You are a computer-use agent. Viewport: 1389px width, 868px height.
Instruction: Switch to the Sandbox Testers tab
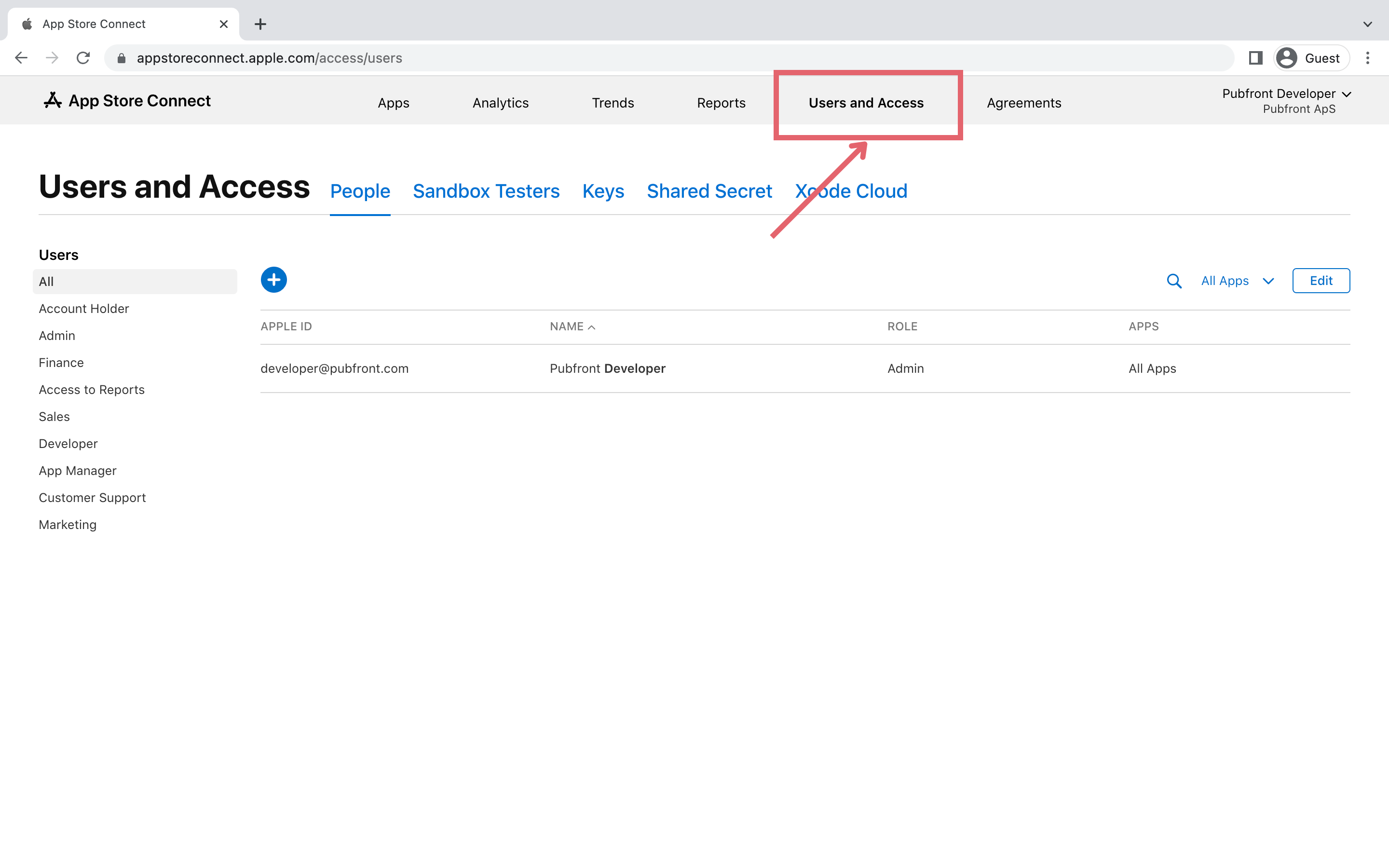486,191
